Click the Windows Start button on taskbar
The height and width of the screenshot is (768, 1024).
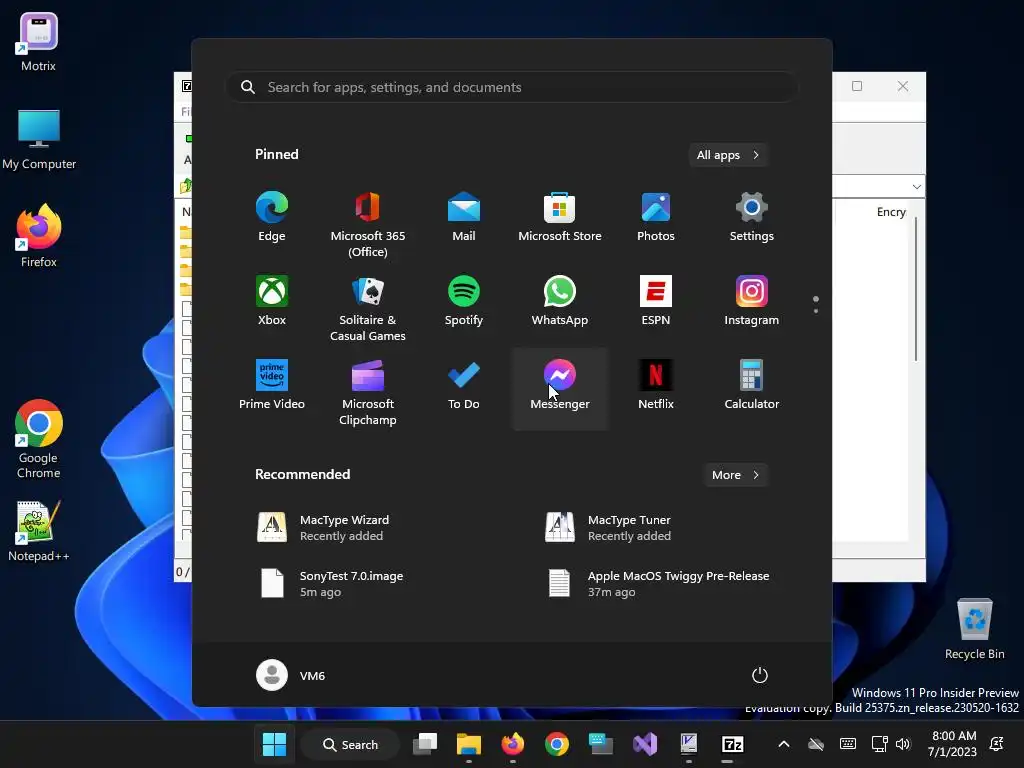point(274,744)
